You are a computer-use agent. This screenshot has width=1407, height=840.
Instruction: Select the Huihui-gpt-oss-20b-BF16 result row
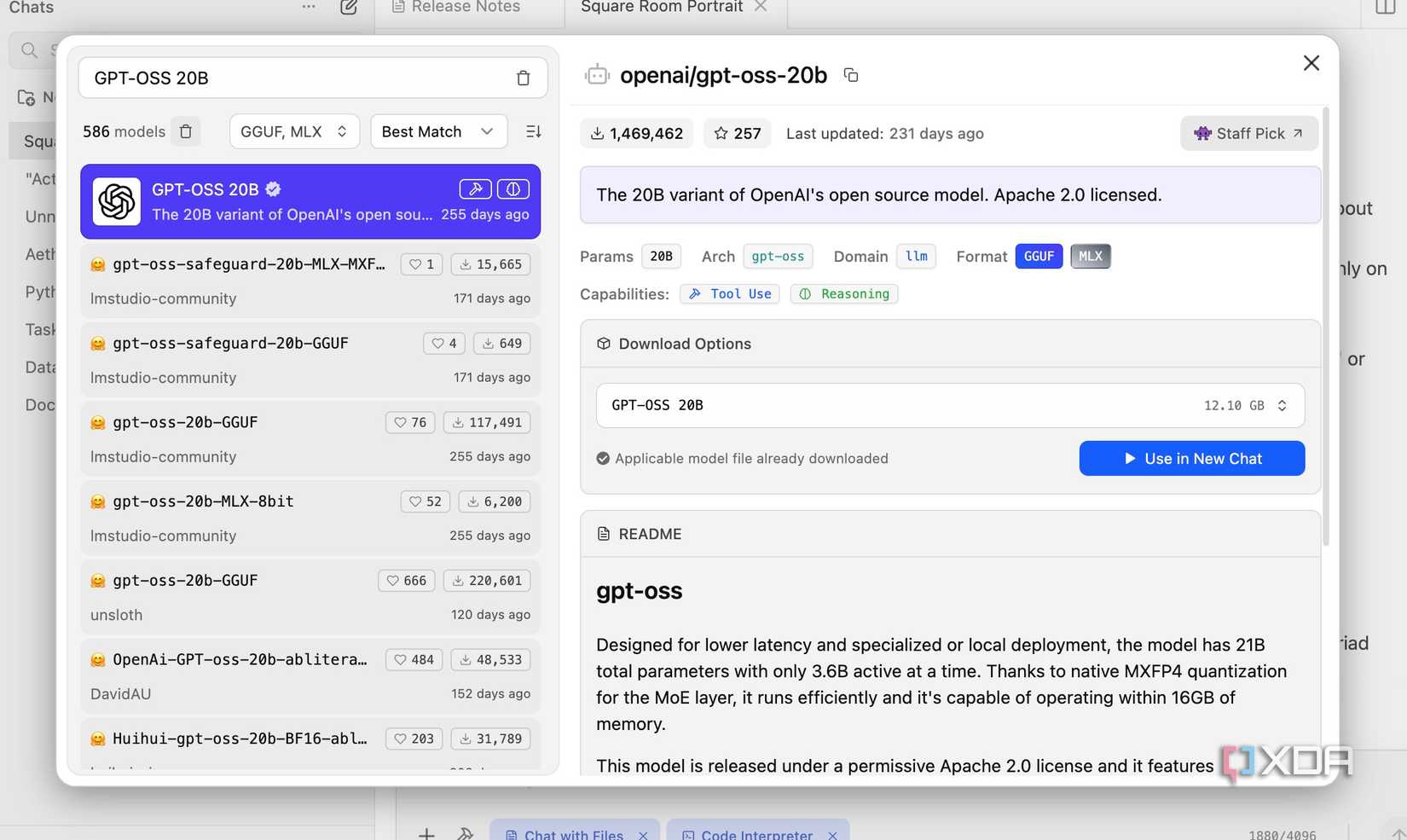[310, 744]
